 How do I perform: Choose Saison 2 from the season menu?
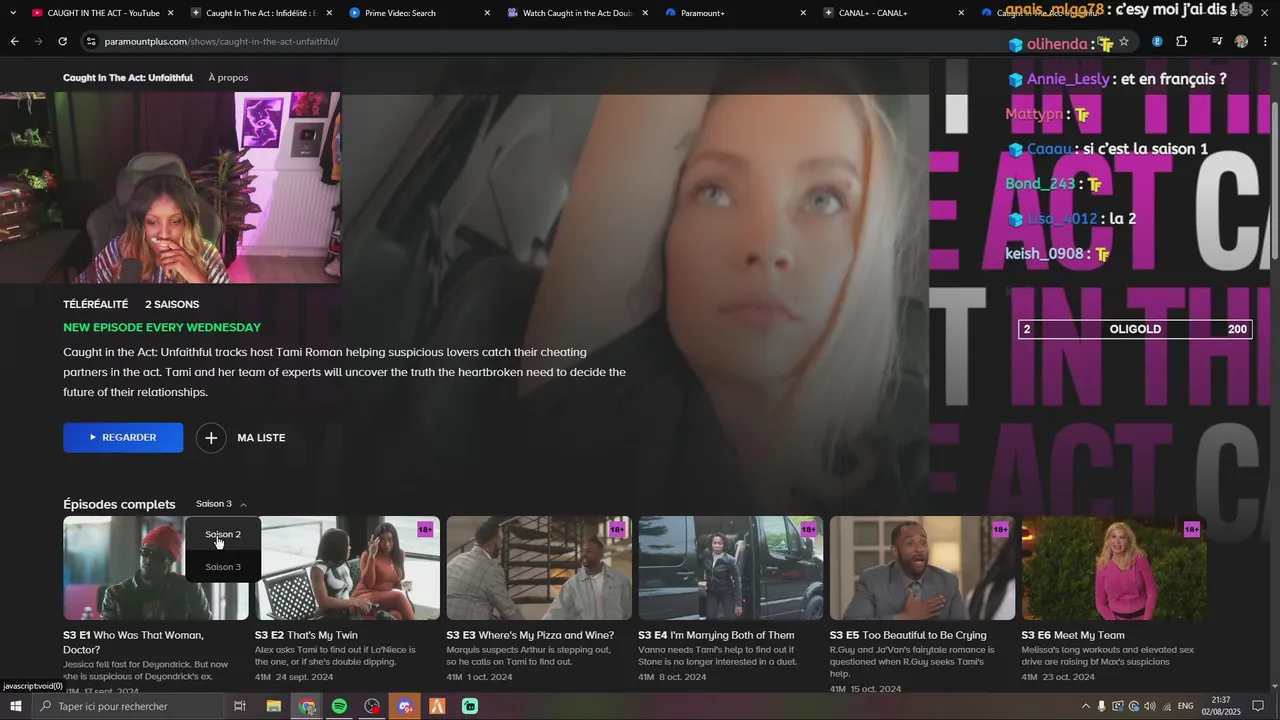pyautogui.click(x=223, y=534)
